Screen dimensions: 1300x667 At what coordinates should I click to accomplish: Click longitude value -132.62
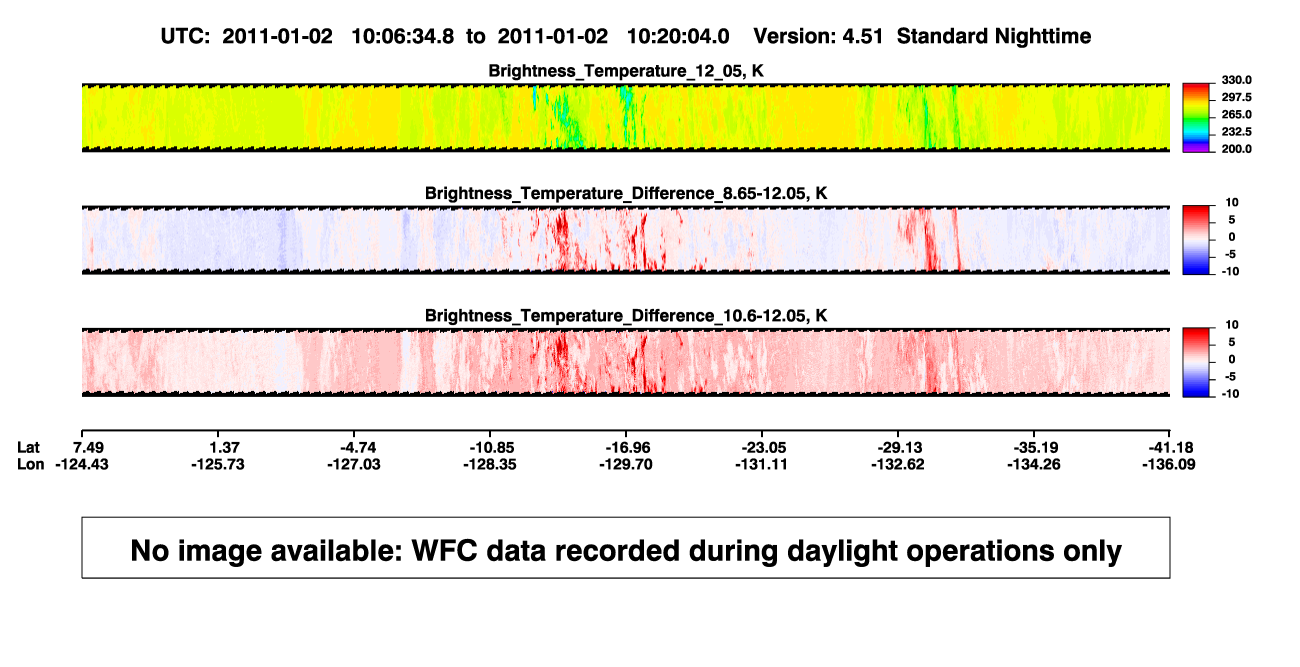pos(896,464)
